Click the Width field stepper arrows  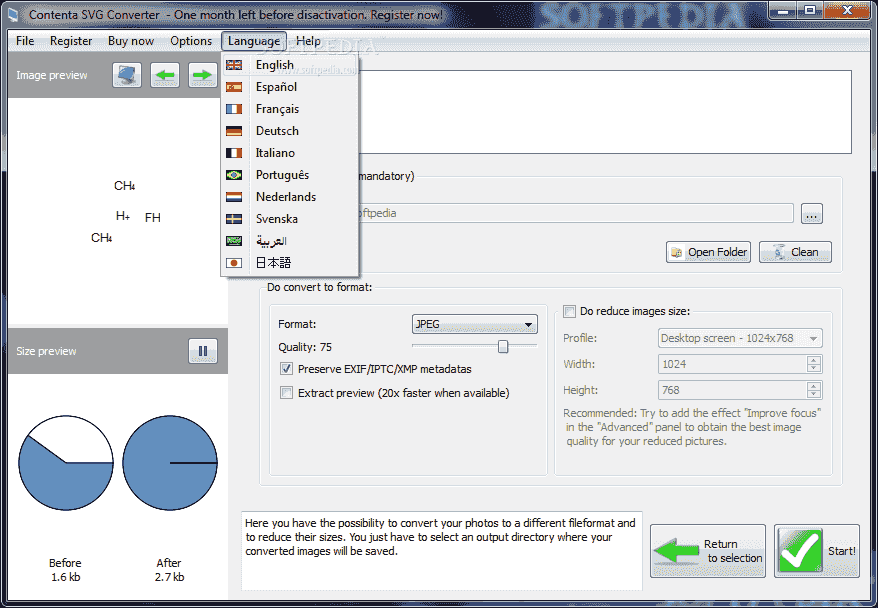pyautogui.click(x=815, y=364)
